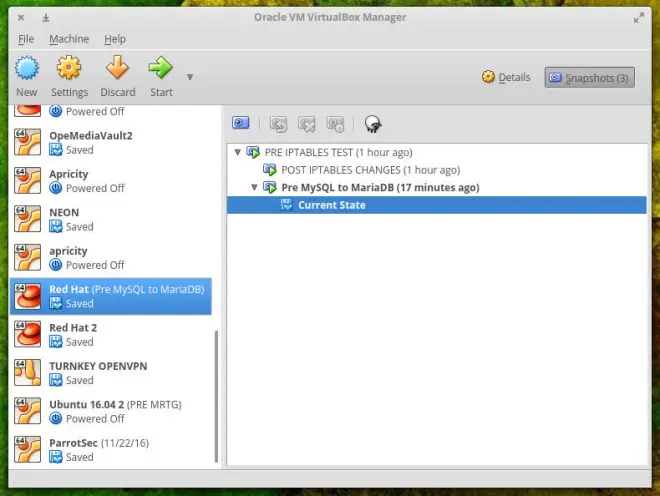Click POST IPTABLES CHANGES snapshot icon
The width and height of the screenshot is (660, 496).
(270, 170)
